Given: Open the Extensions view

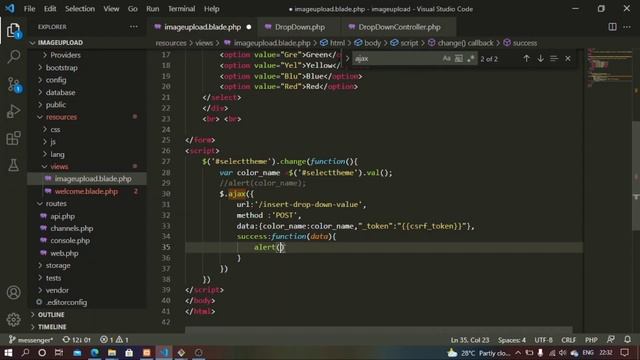Looking at the screenshot, I should point(13,138).
